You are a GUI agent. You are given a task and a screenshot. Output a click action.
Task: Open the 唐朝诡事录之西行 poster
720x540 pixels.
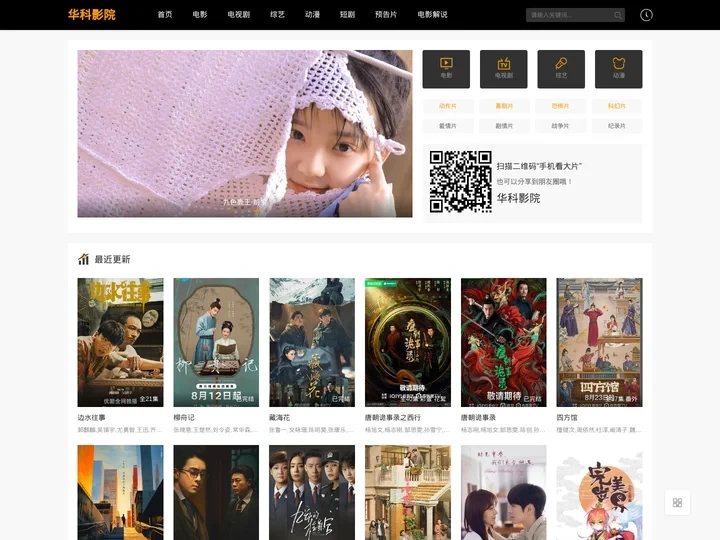point(408,342)
